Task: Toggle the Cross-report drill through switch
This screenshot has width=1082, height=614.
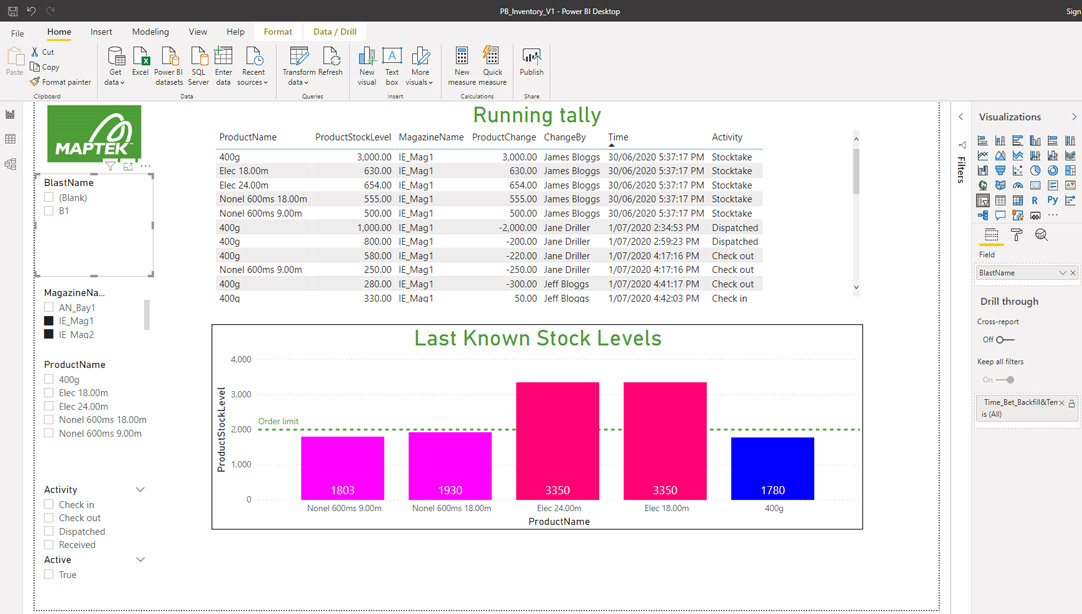Action: pos(1004,340)
